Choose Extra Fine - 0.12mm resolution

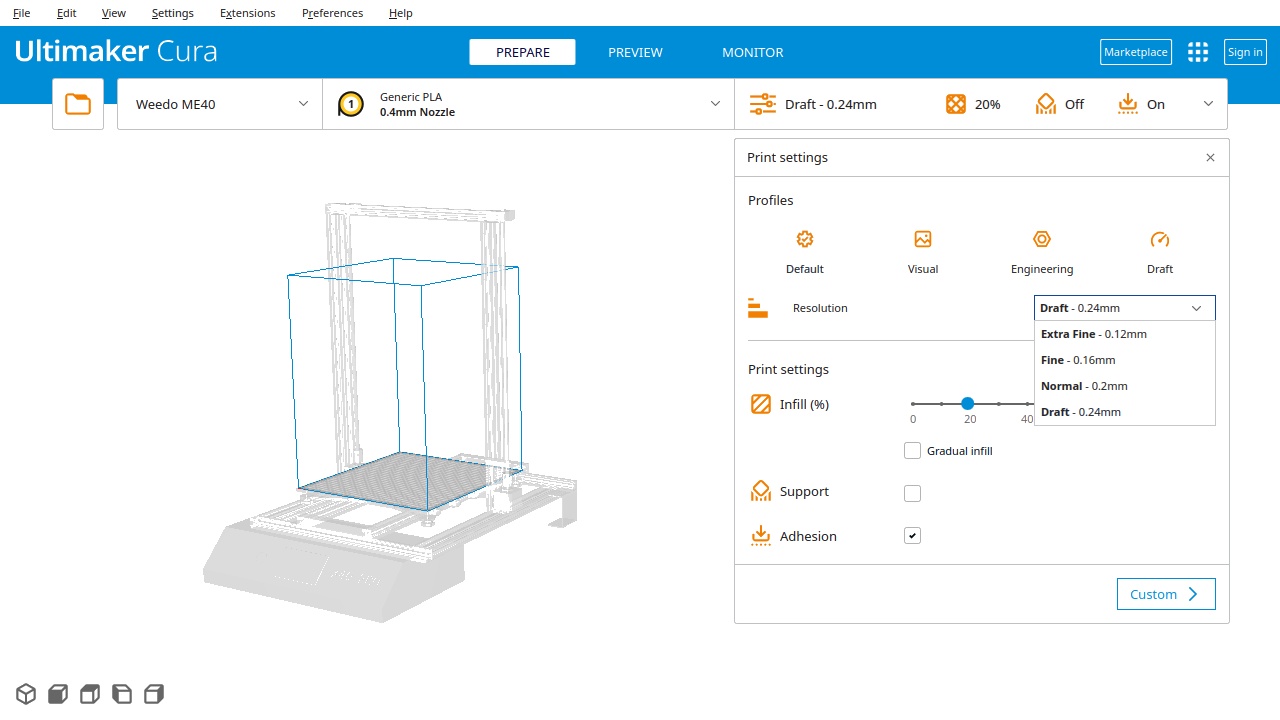pyautogui.click(x=1125, y=334)
